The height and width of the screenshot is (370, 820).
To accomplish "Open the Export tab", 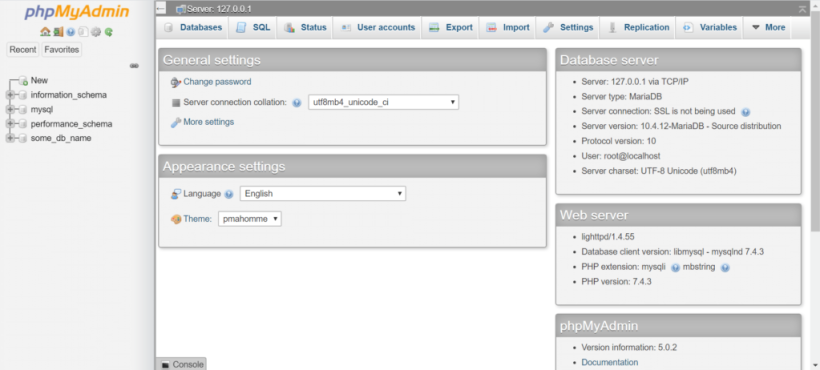I will 450,28.
